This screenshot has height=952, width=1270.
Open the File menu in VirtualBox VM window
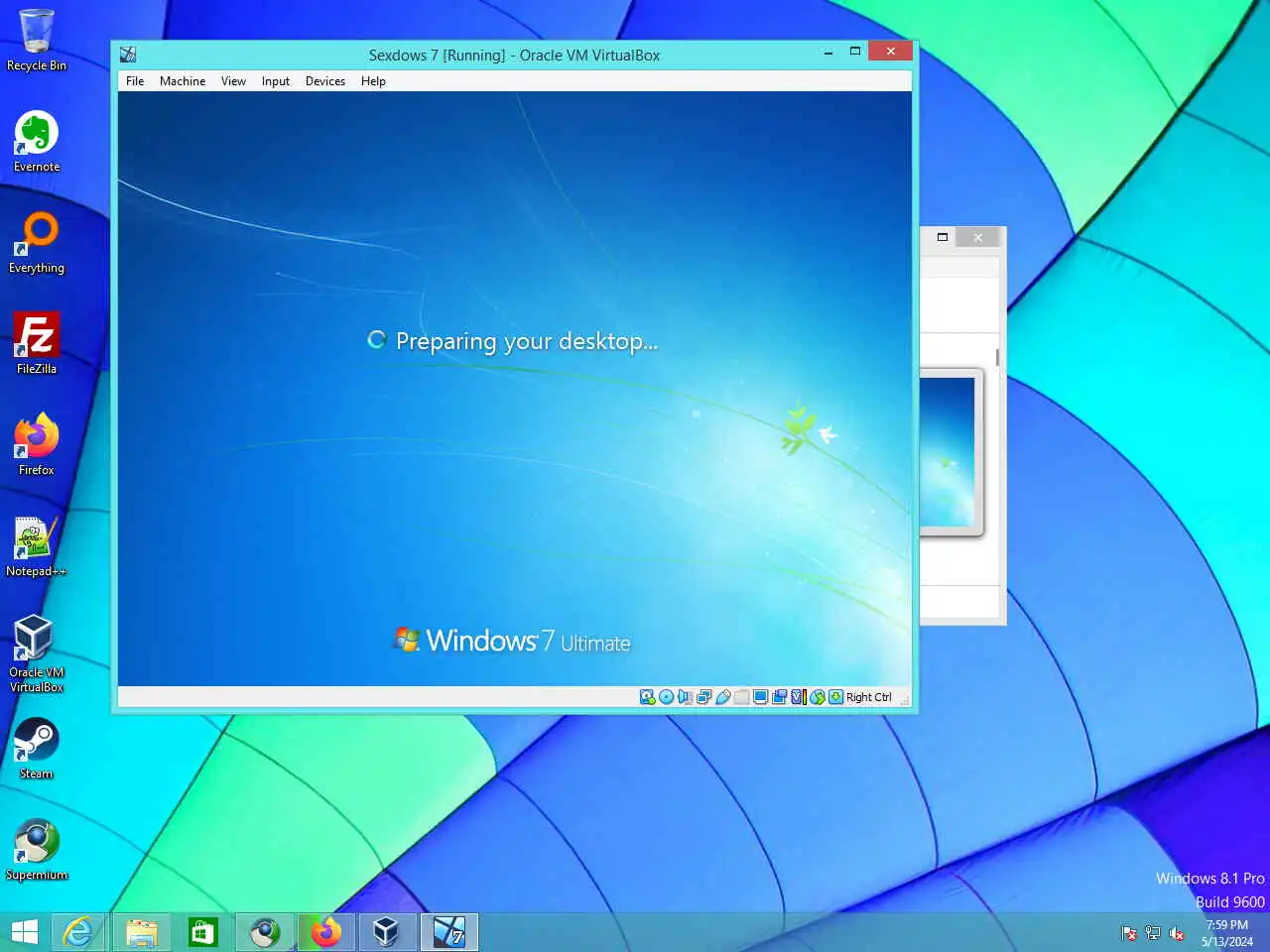tap(135, 81)
